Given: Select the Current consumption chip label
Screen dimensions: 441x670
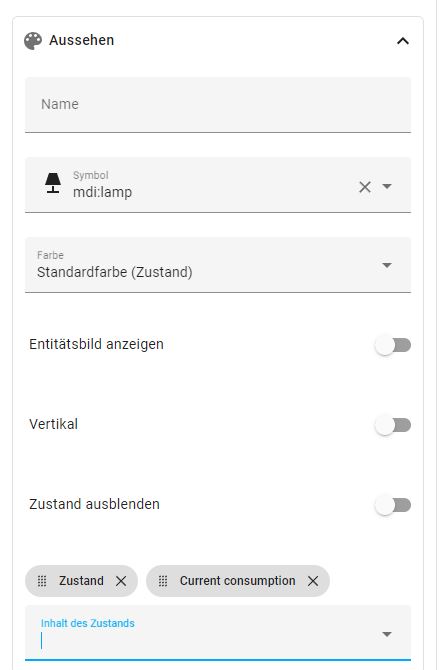Looking at the screenshot, I should [x=238, y=581].
